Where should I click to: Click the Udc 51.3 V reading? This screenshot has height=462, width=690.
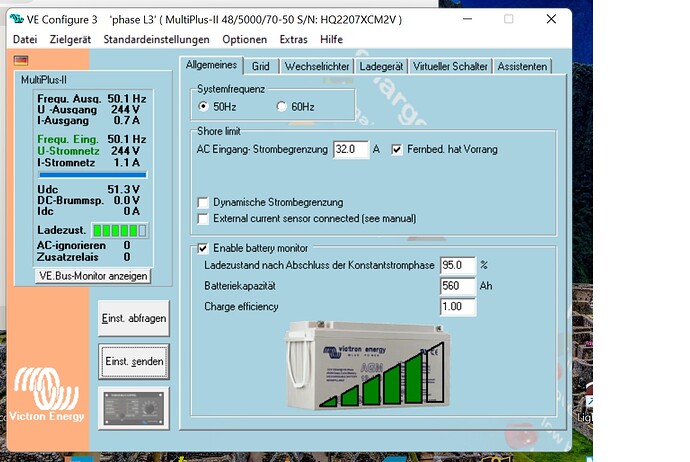(x=88, y=190)
